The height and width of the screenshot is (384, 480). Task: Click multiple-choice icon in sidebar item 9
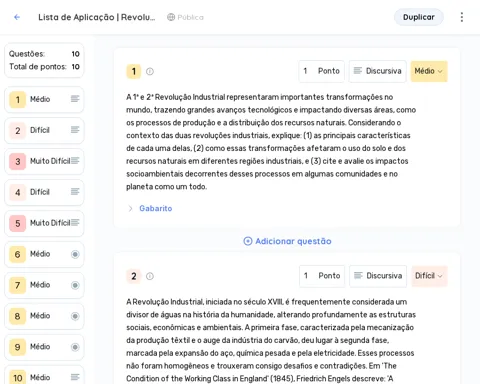pyautogui.click(x=75, y=347)
